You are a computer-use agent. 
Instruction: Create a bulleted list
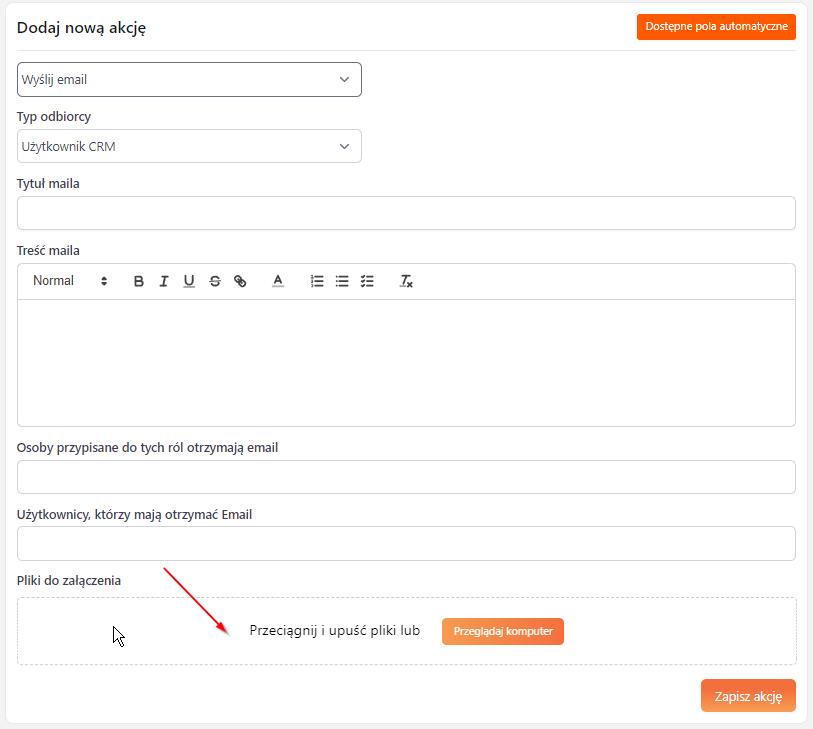[342, 282]
